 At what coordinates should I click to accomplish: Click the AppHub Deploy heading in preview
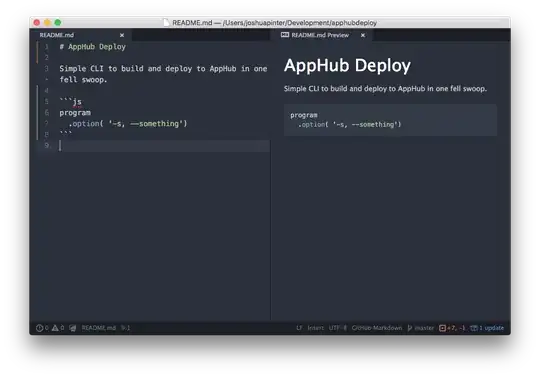click(347, 65)
